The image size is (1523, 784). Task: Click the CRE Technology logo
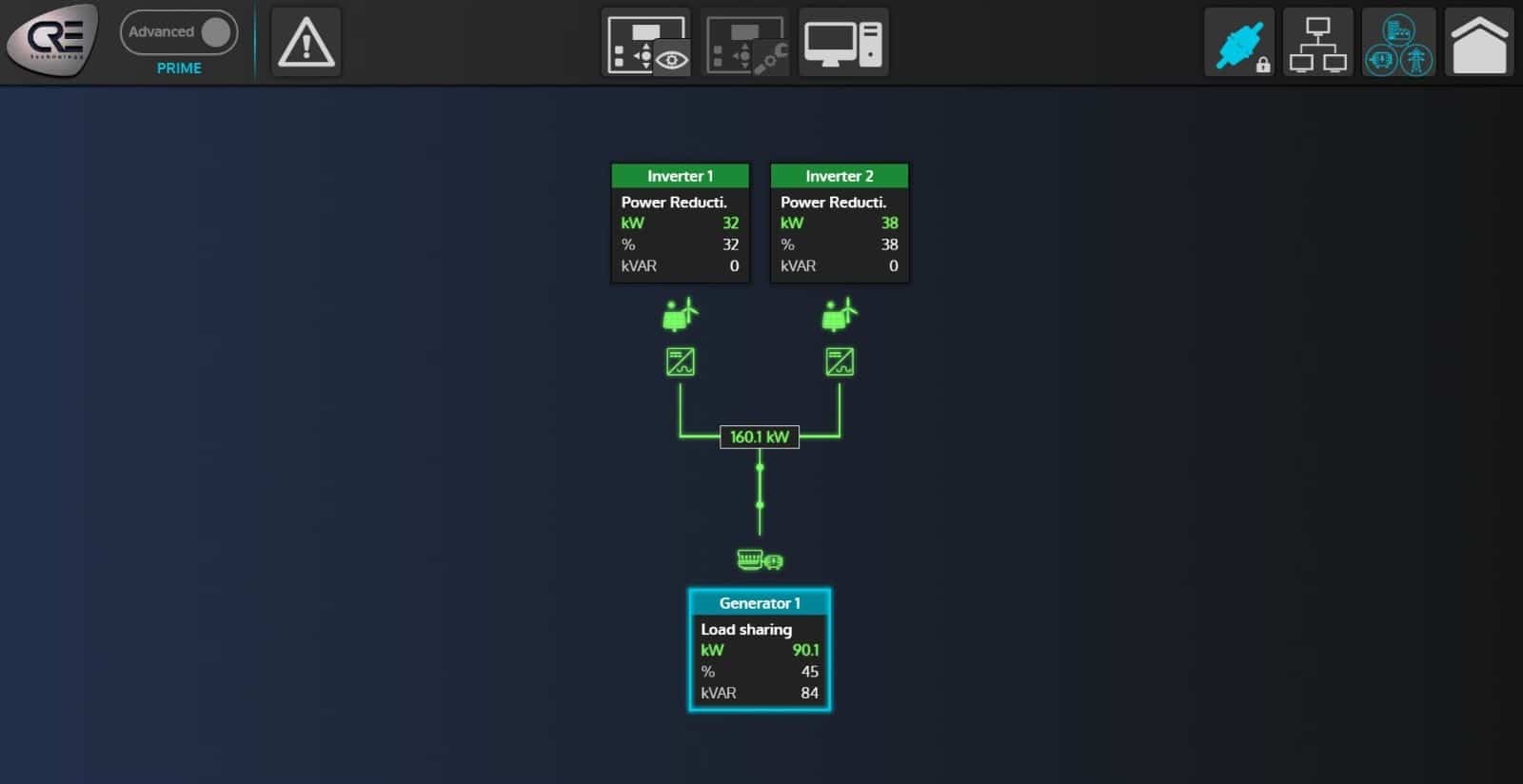52,40
